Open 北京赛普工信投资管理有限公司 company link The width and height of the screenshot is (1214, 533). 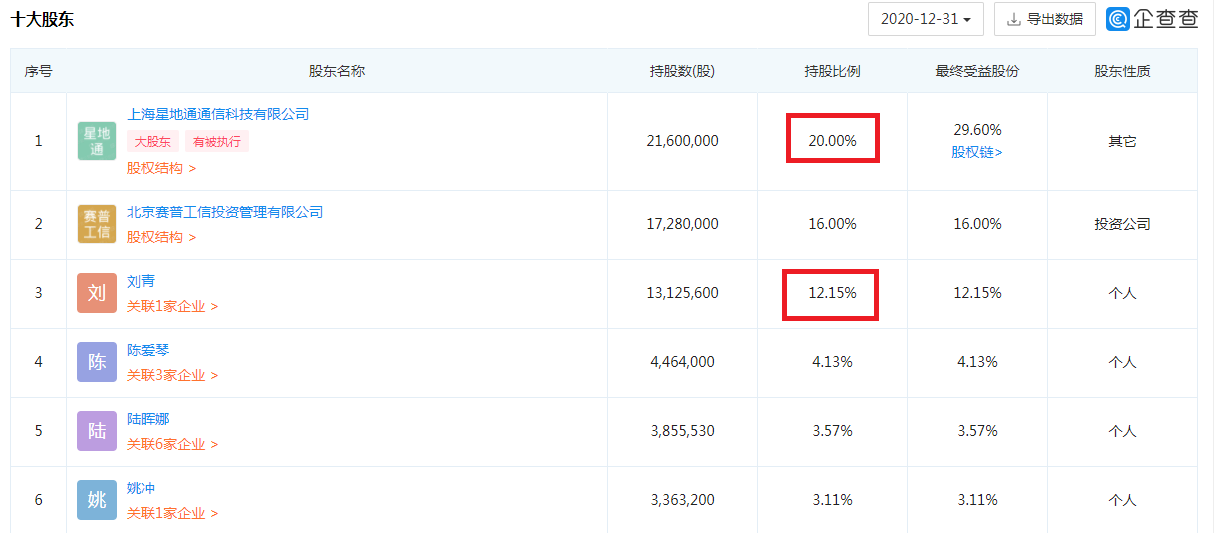[225, 212]
